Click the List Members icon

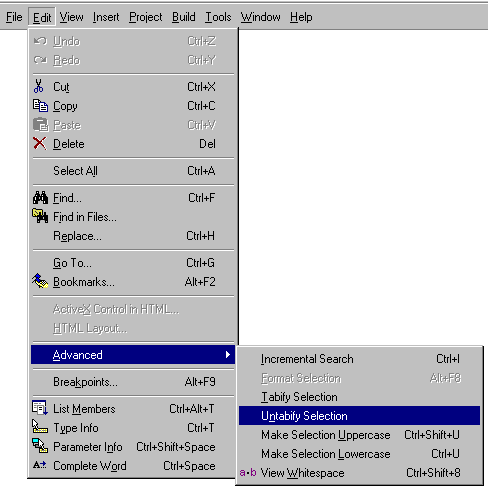point(40,408)
